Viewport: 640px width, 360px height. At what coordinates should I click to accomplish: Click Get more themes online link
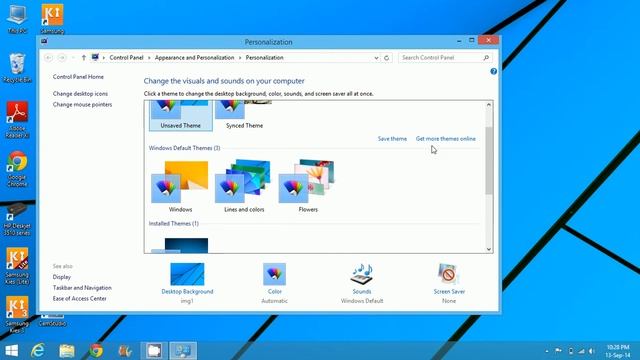pos(446,139)
